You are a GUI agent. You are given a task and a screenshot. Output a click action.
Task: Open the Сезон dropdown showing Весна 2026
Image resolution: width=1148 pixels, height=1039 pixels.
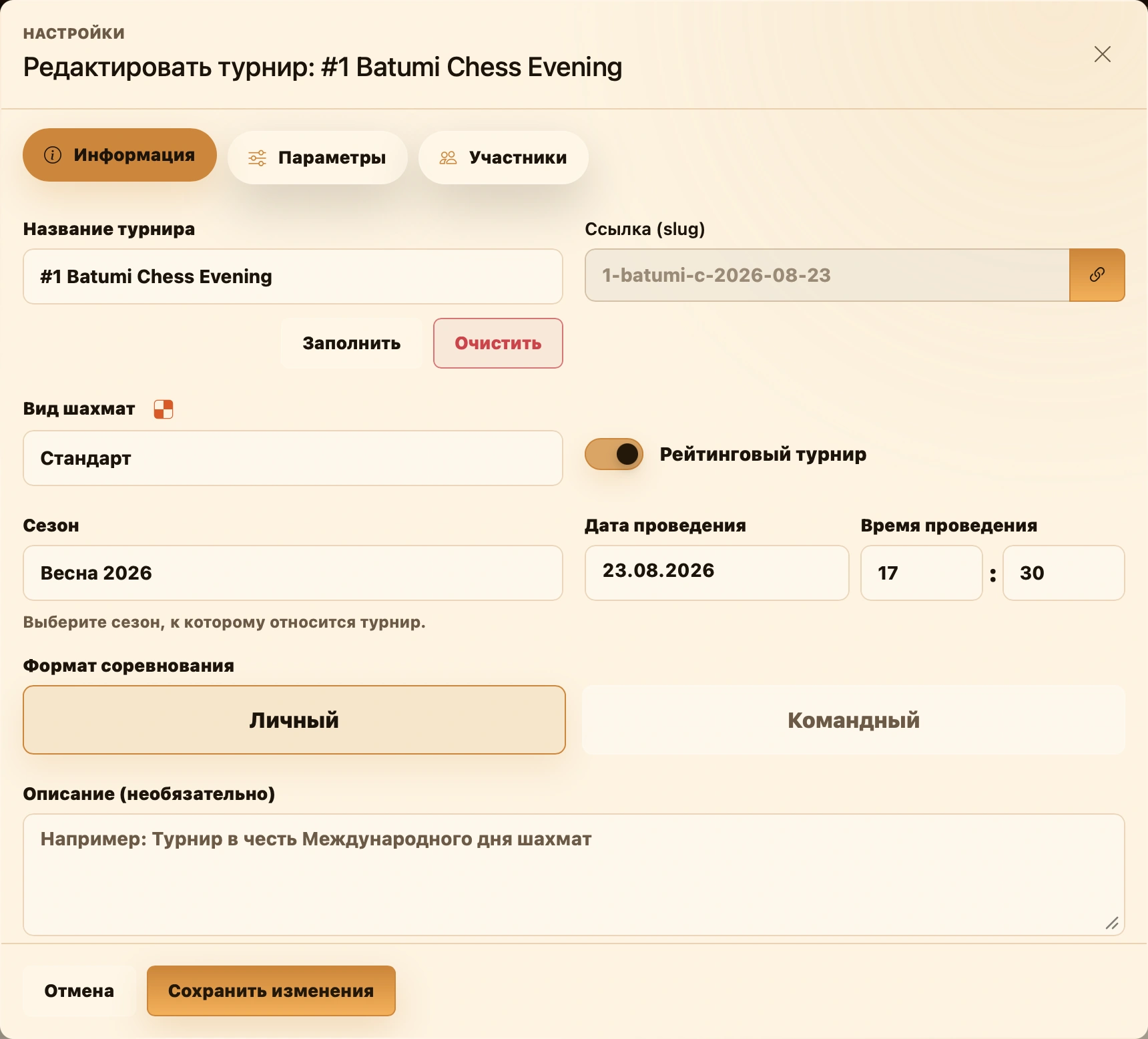293,573
